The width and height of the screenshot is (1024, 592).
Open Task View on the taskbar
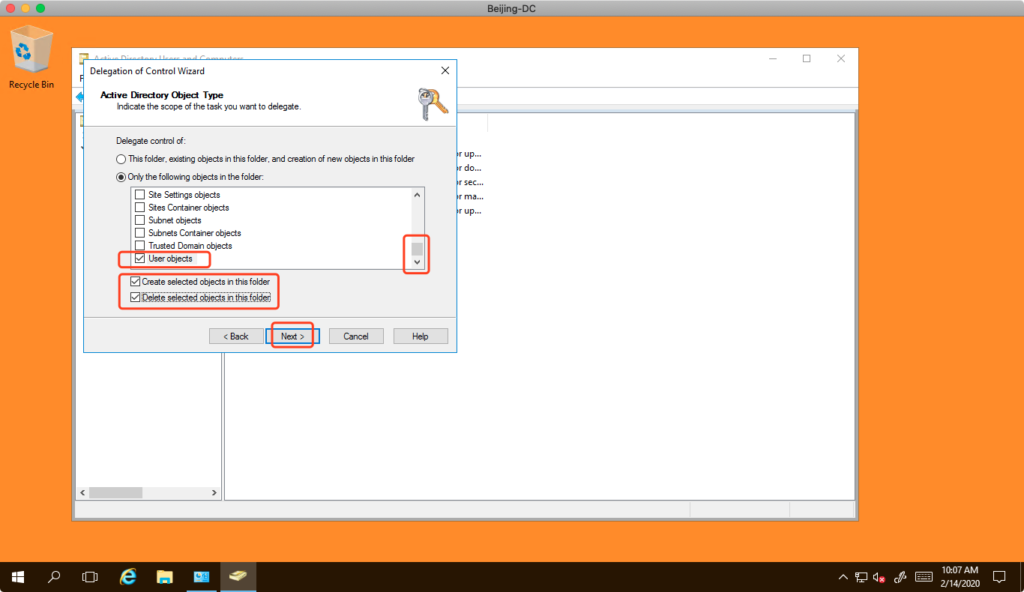90,577
